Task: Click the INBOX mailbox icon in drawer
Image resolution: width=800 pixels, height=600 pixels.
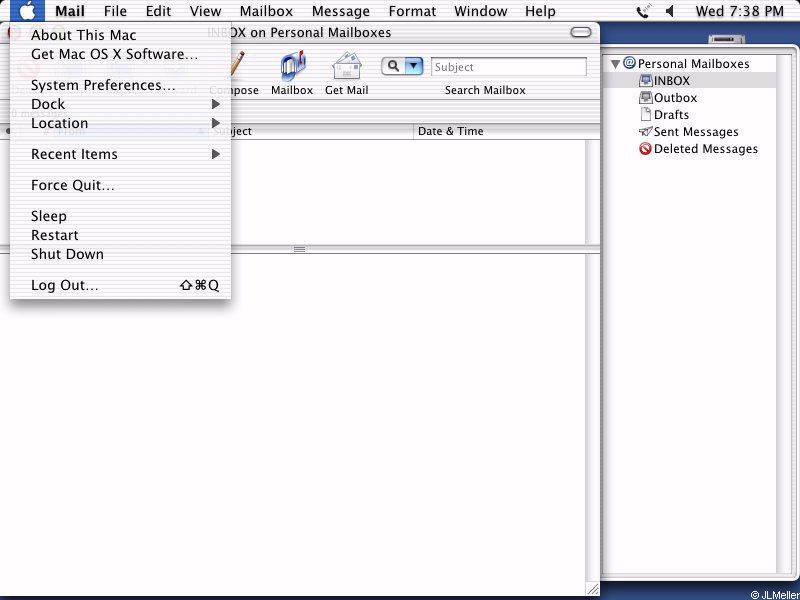Action: [646, 80]
